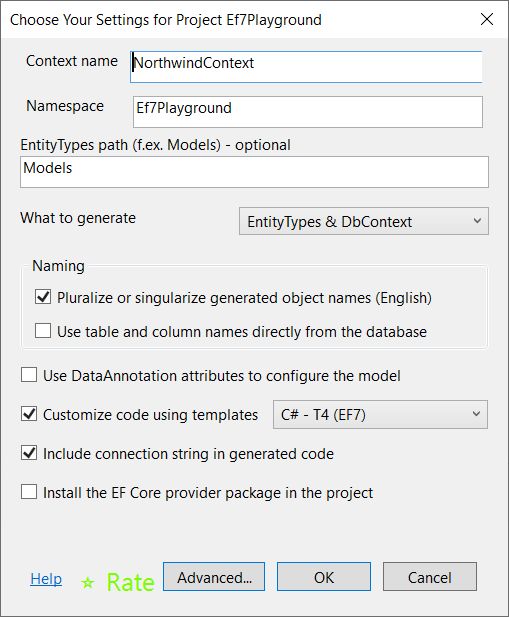
Task: Open the What to generate dropdown
Action: pyautogui.click(x=364, y=221)
